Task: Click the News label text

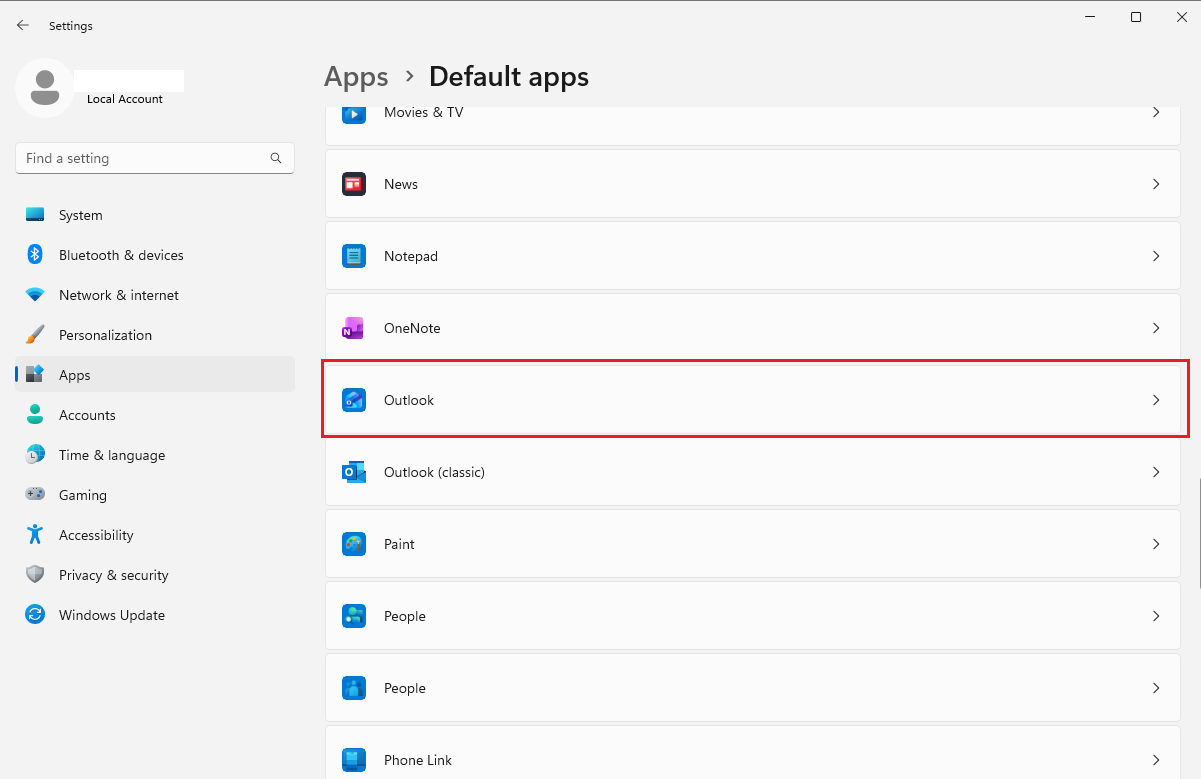Action: [x=401, y=184]
